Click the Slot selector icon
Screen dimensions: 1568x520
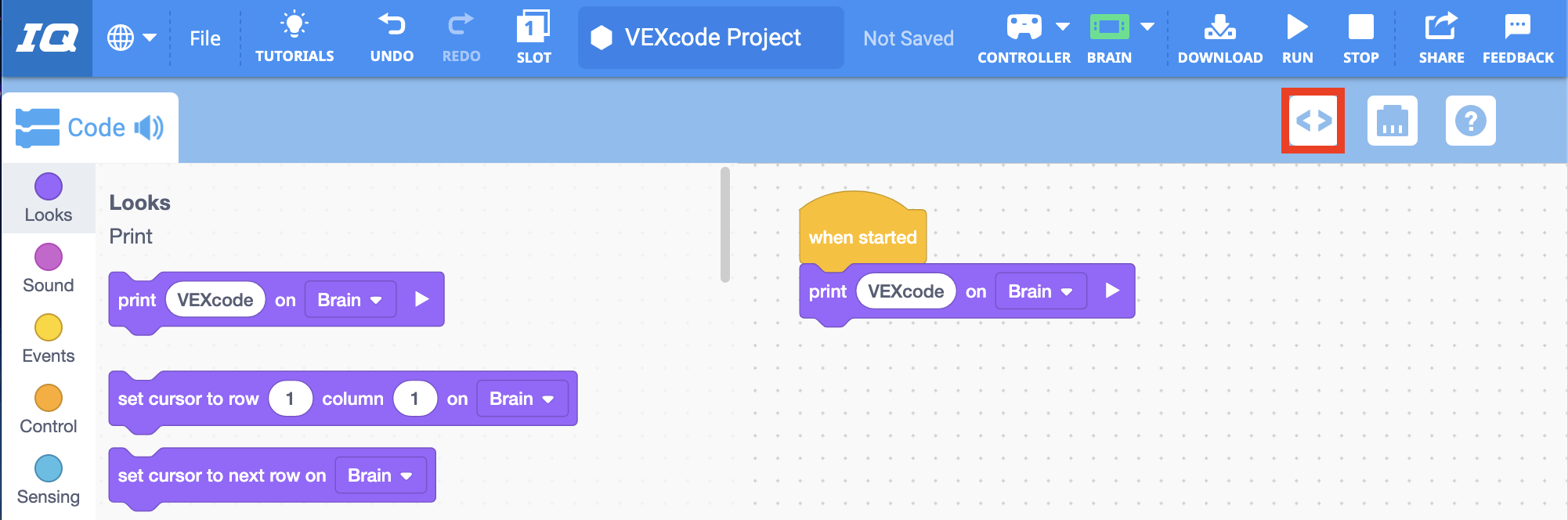(533, 35)
